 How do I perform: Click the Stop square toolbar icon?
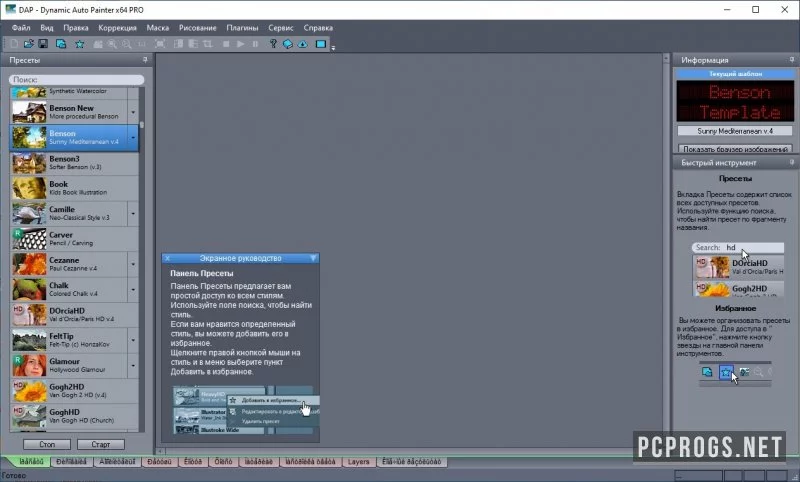226,44
